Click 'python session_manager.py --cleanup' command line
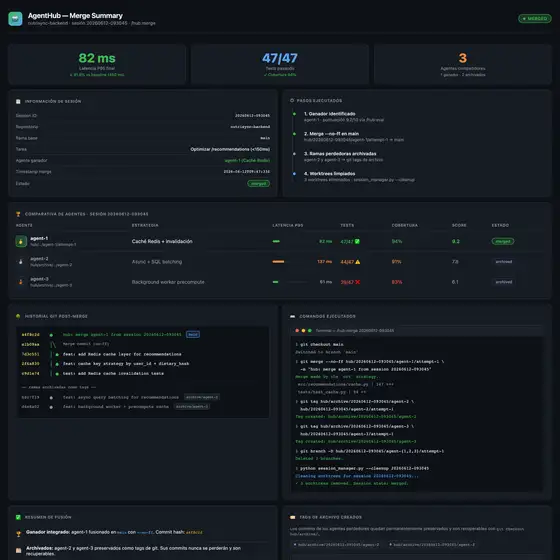Viewport: 560px width, 560px height. (x=362, y=469)
